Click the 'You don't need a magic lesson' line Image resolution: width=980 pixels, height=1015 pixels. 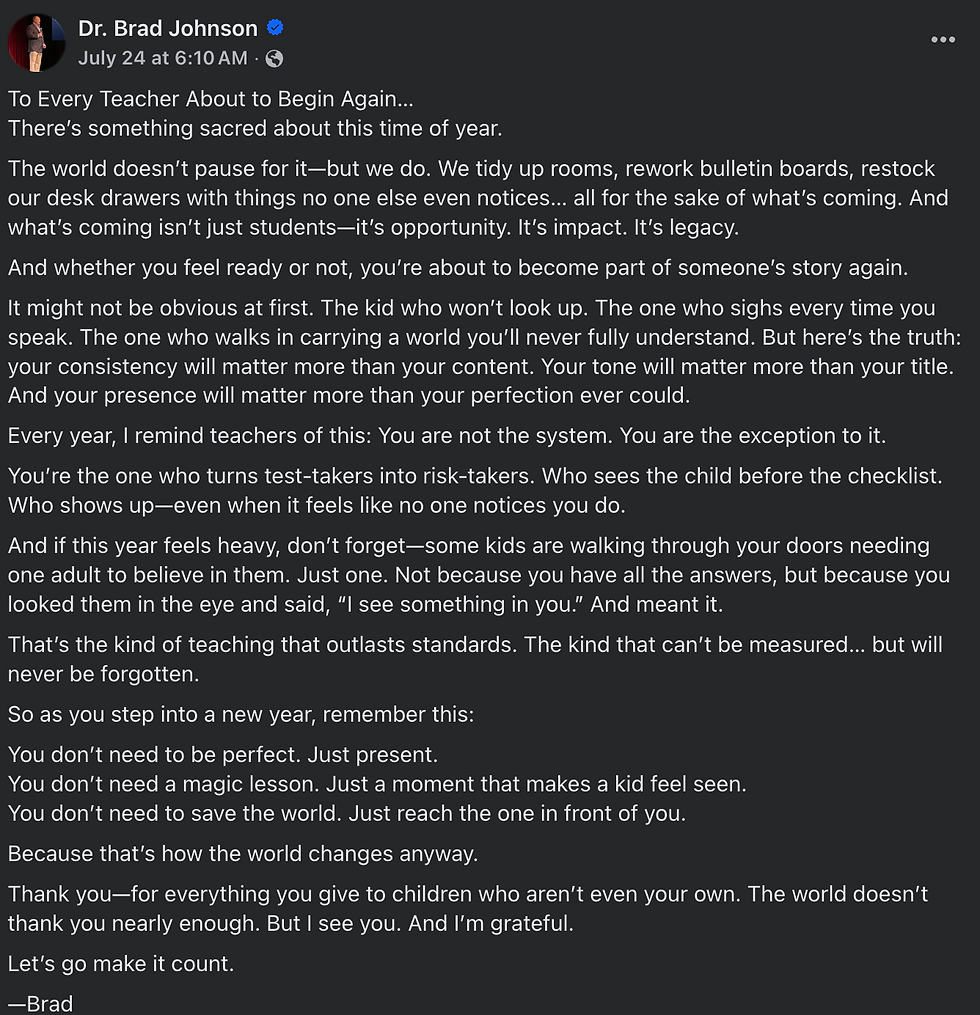tap(377, 784)
